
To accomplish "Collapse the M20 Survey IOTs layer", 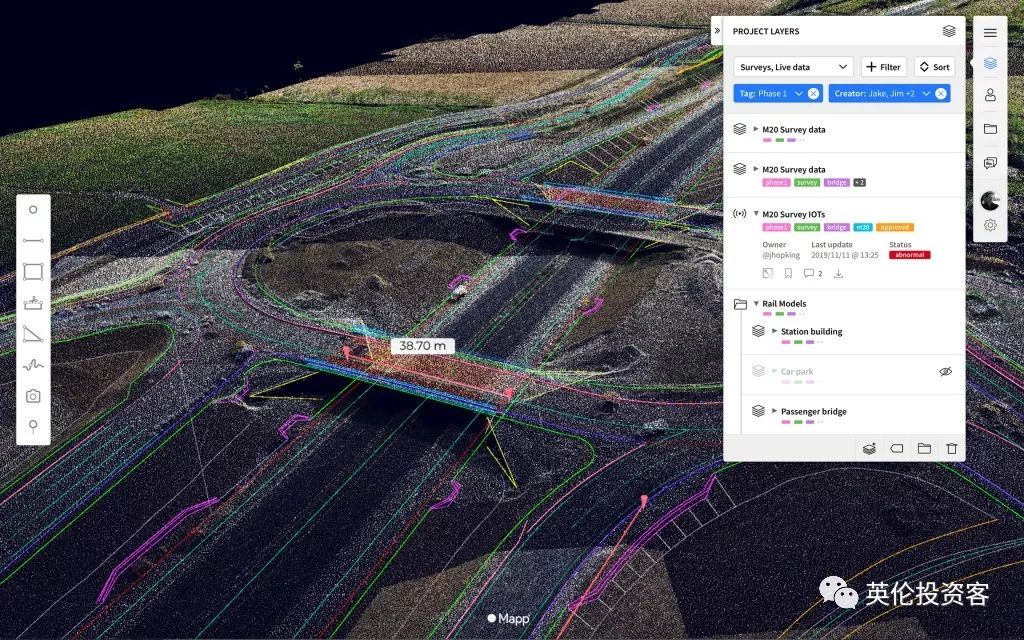I will pos(756,214).
